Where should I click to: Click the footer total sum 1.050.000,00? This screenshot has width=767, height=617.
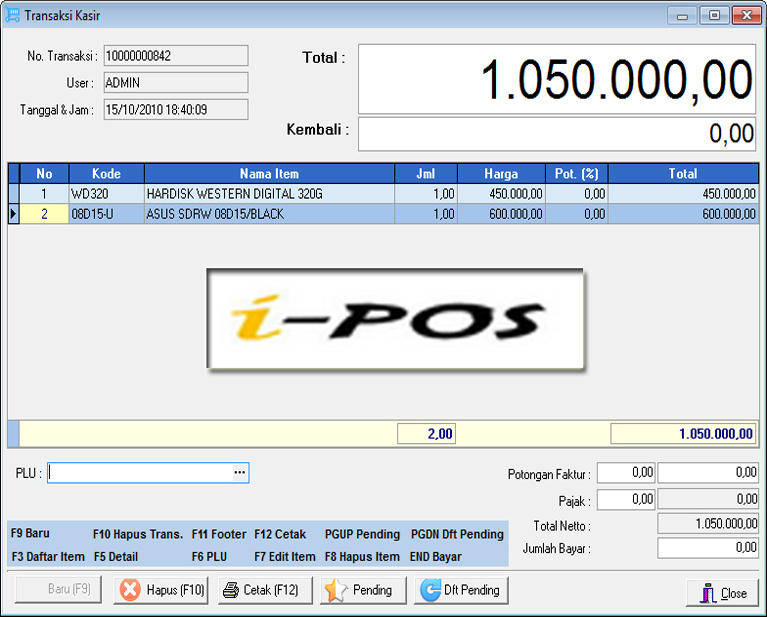click(683, 434)
